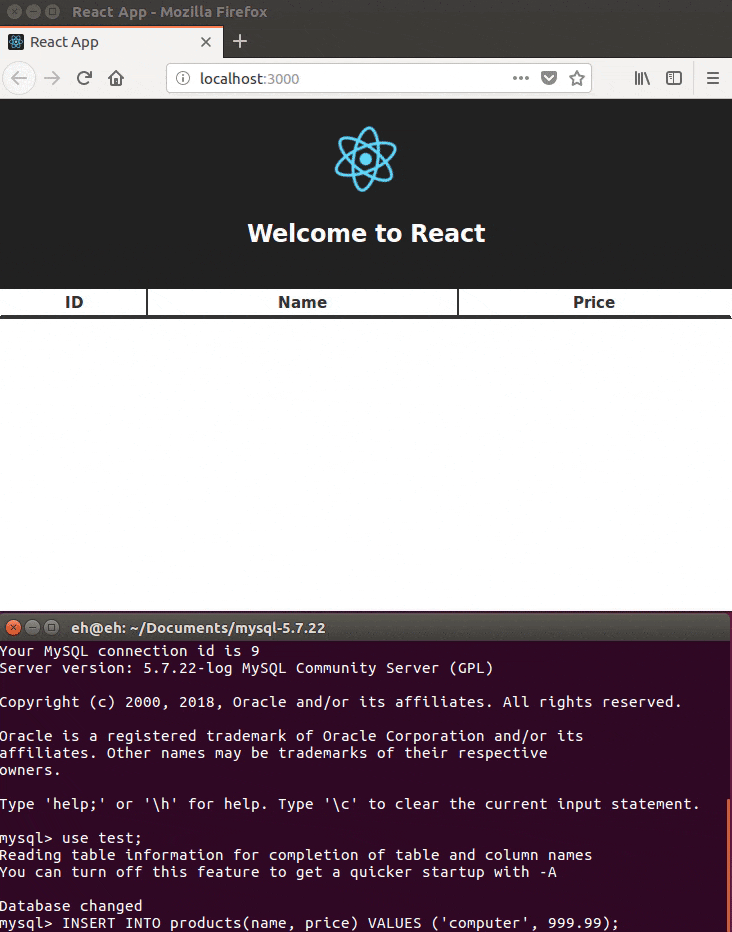This screenshot has height=932, width=732.
Task: Click the Name column header
Action: click(x=302, y=302)
